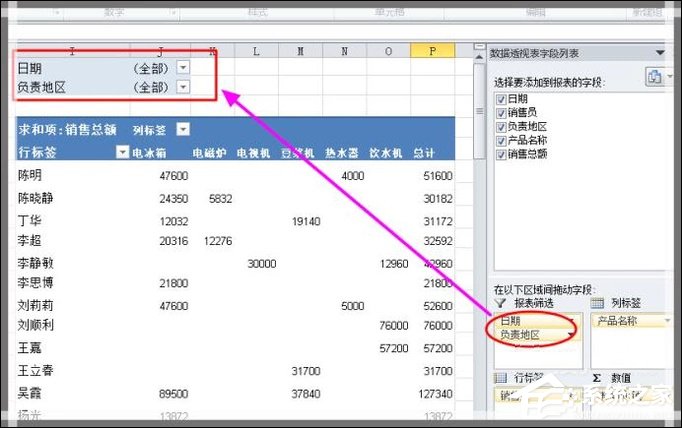Uncheck the 销售总额 field checkbox

point(501,155)
